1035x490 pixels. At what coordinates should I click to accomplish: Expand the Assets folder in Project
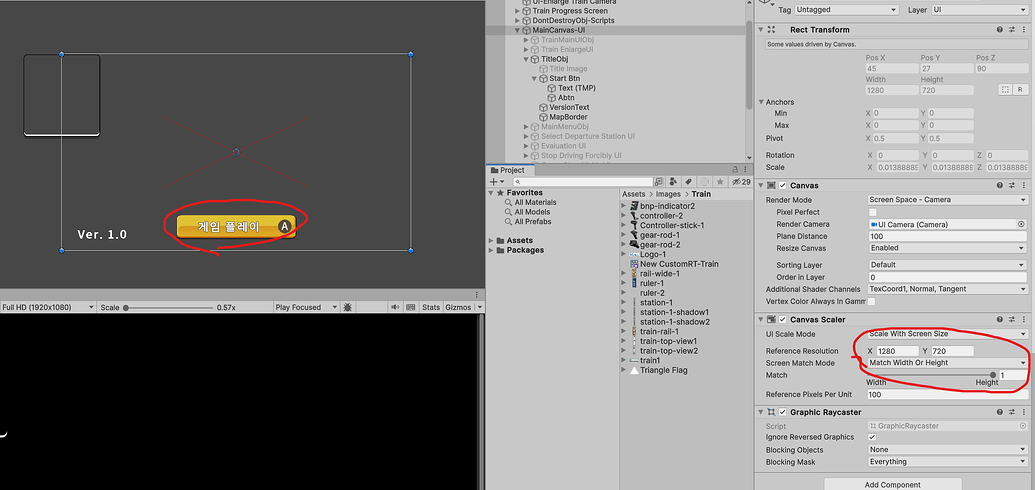pyautogui.click(x=491, y=240)
